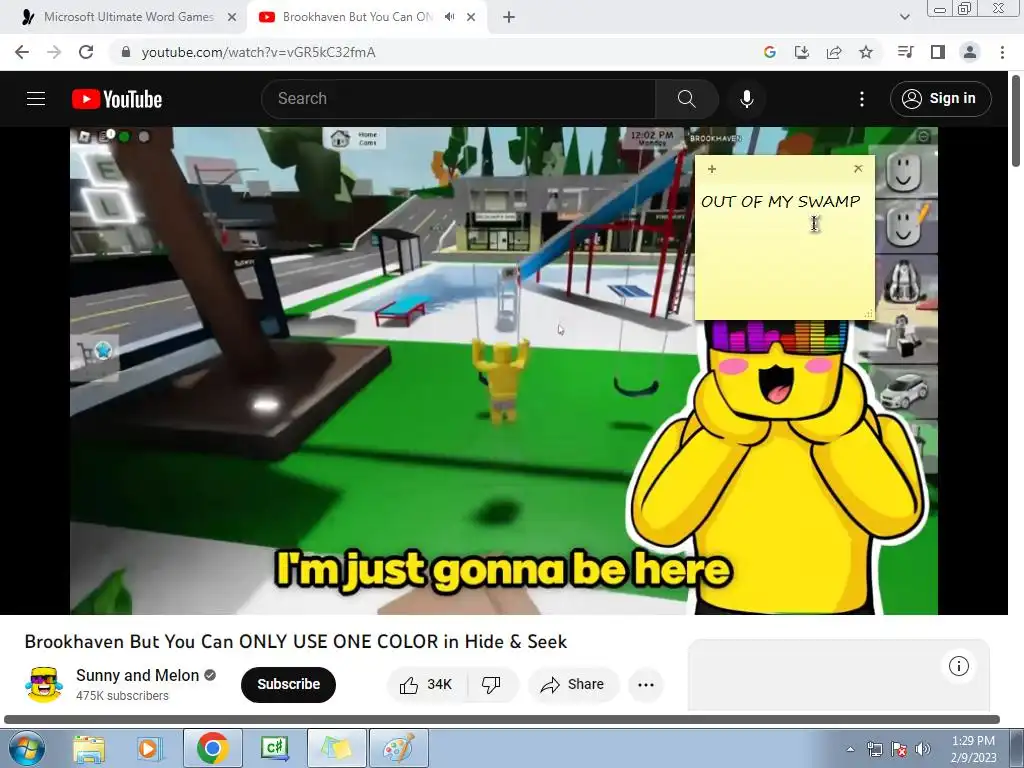The width and height of the screenshot is (1024, 768).
Task: Click the network tray icon
Action: pyautogui.click(x=874, y=749)
